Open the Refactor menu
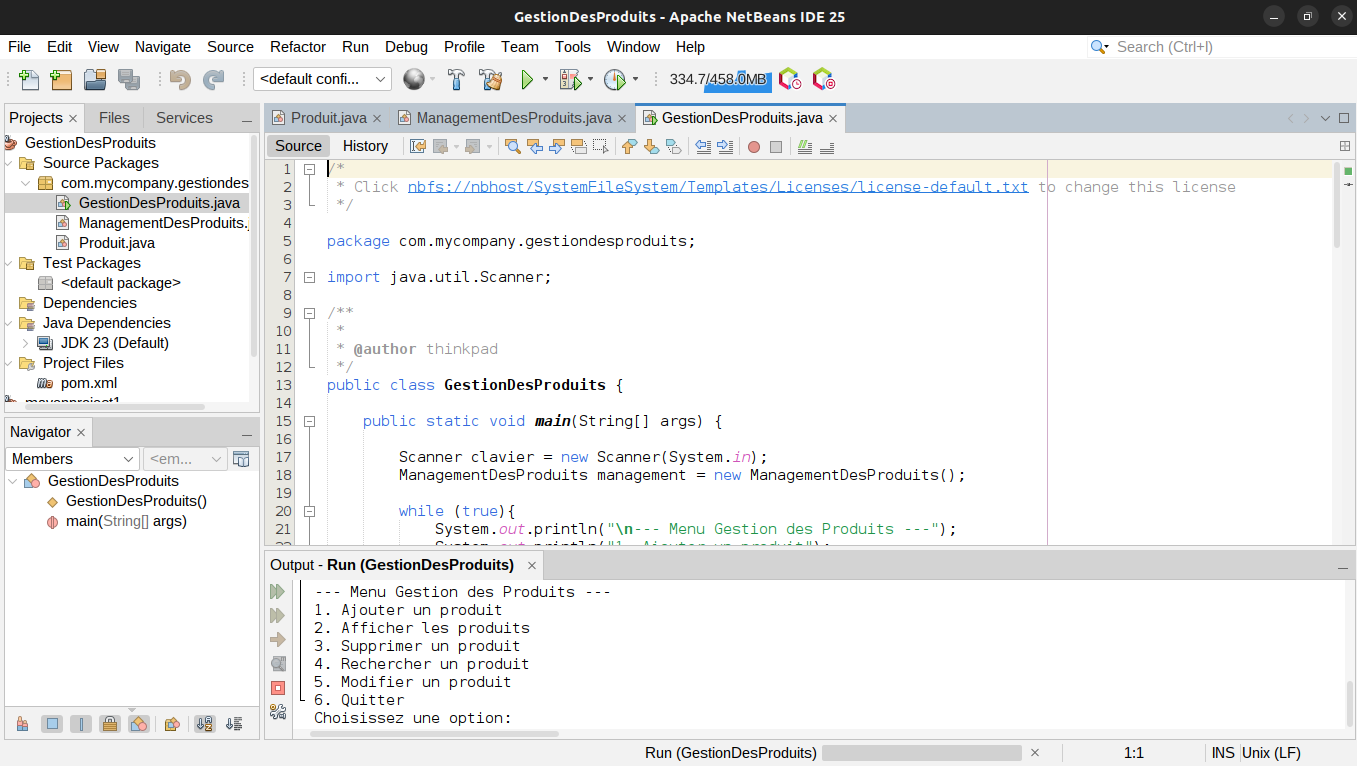This screenshot has width=1357, height=766. pos(298,47)
